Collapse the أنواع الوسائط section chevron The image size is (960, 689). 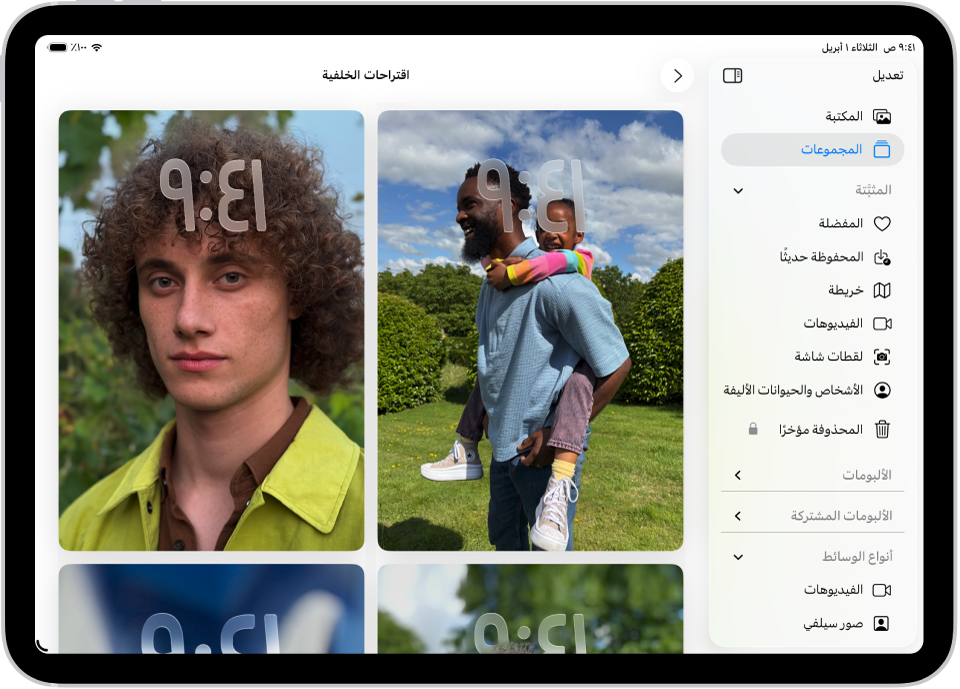738,557
